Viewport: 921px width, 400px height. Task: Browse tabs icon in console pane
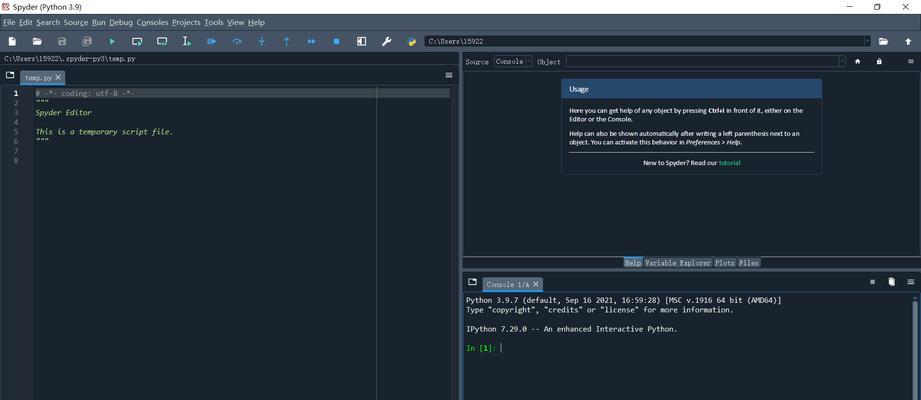tap(472, 283)
